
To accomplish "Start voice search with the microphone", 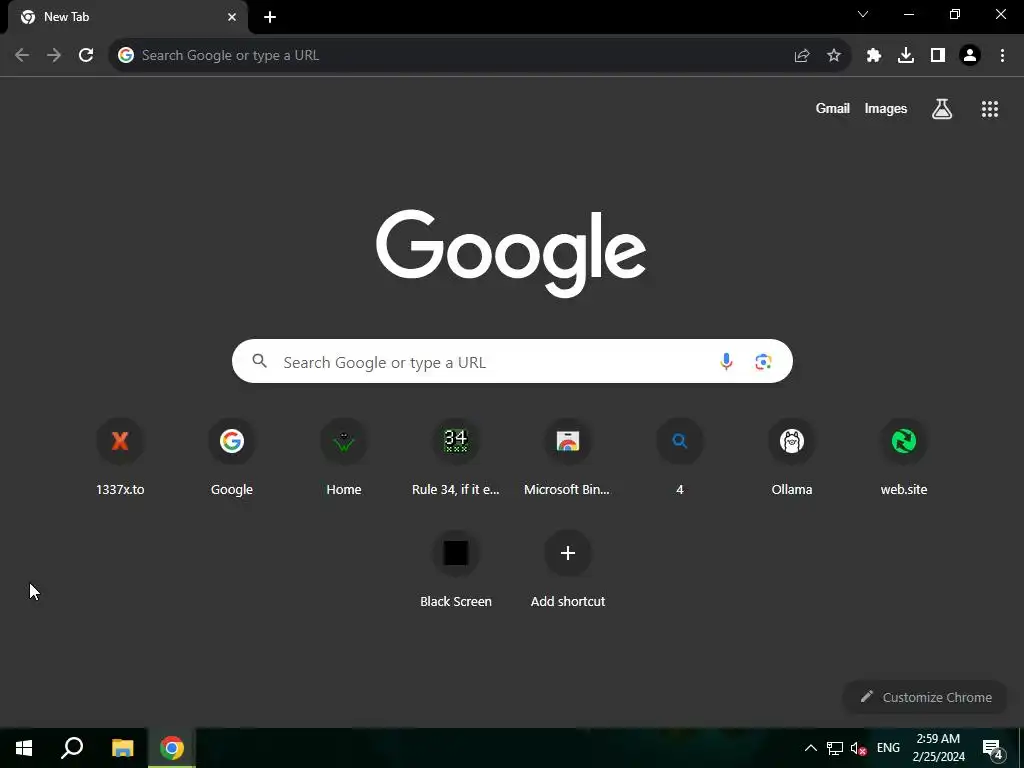I will tap(726, 361).
